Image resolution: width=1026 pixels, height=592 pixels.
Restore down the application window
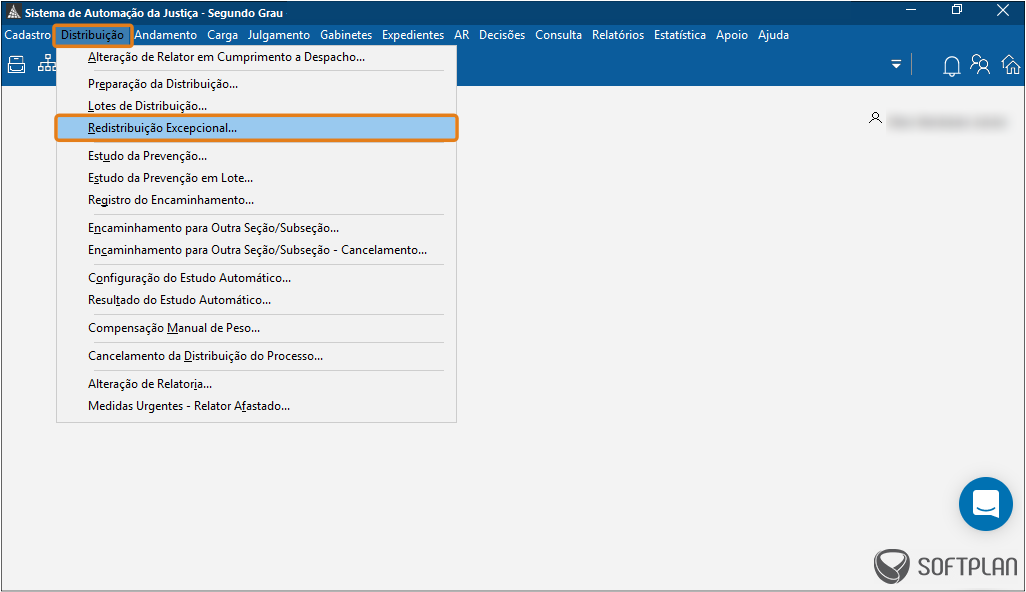click(x=957, y=10)
